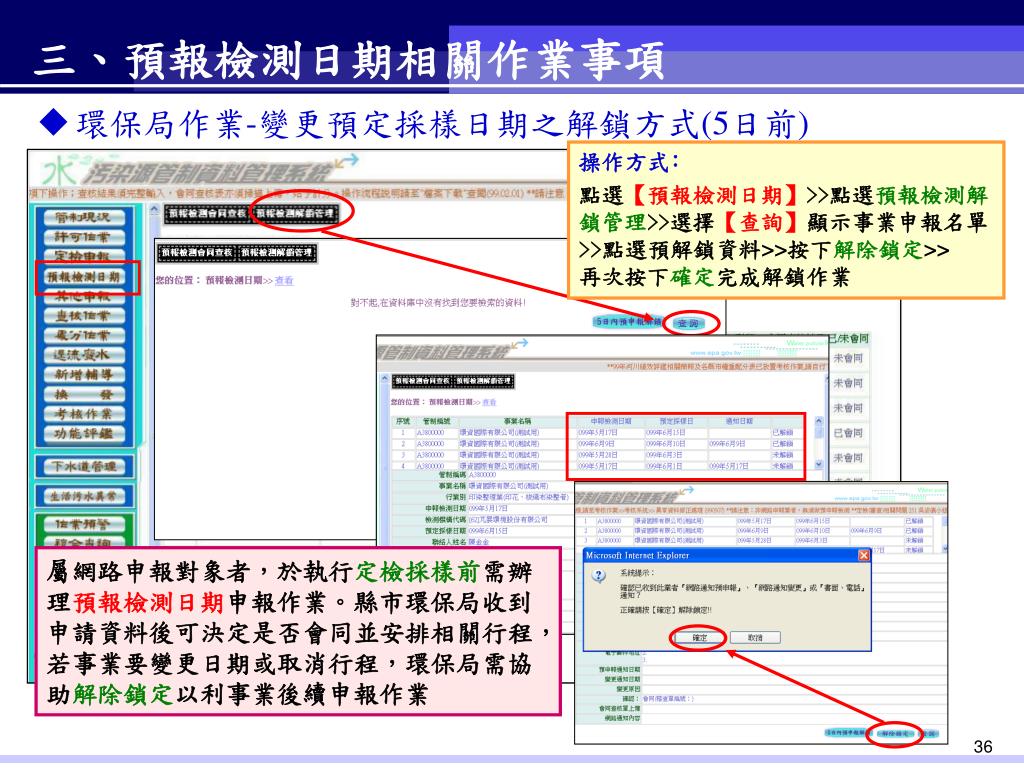Select 預報檢測解鎖管理 tab in middle window
Viewport: 1024px width, 768px height.
483,381
